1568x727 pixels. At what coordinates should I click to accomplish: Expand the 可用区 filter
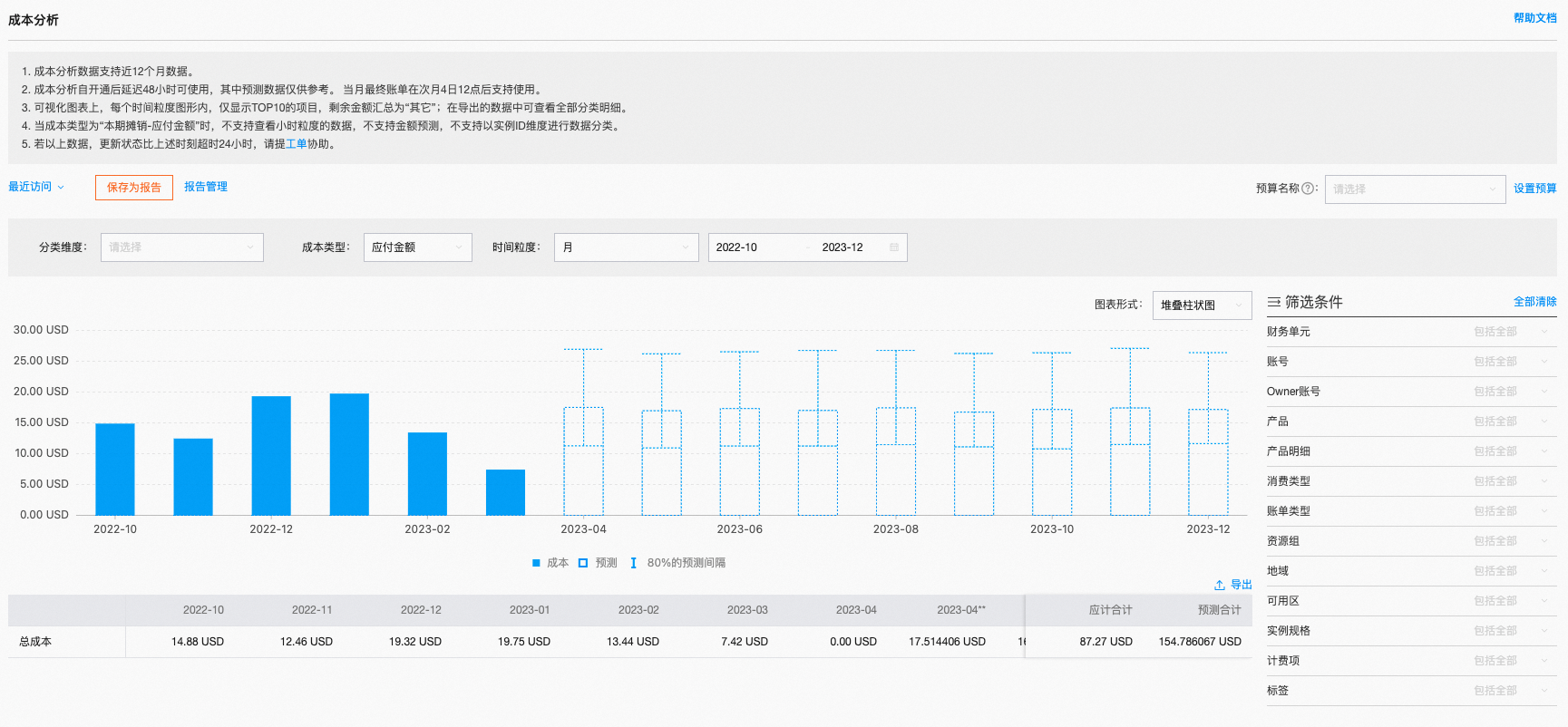1411,601
